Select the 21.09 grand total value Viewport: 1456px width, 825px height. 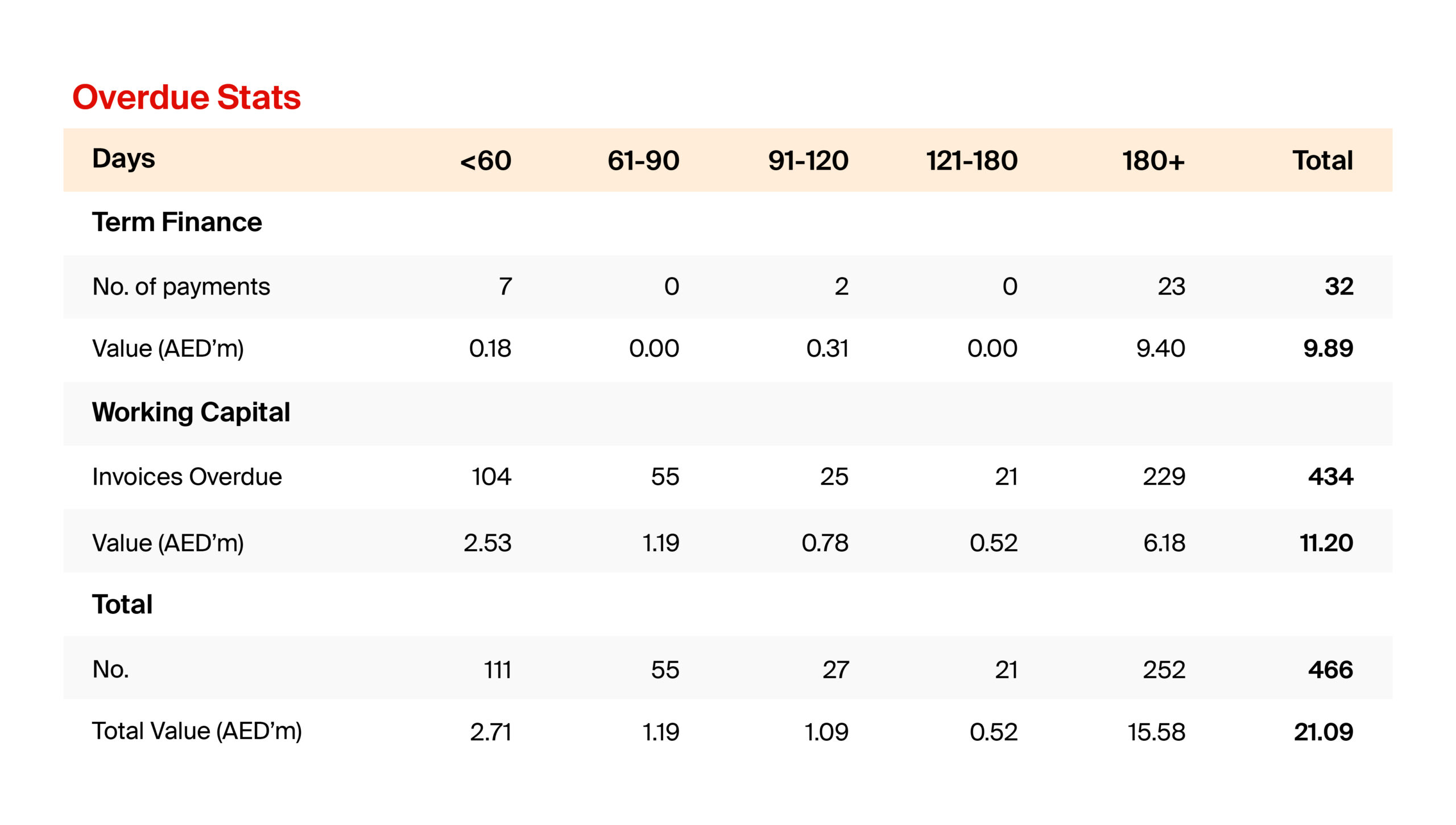[x=1323, y=732]
